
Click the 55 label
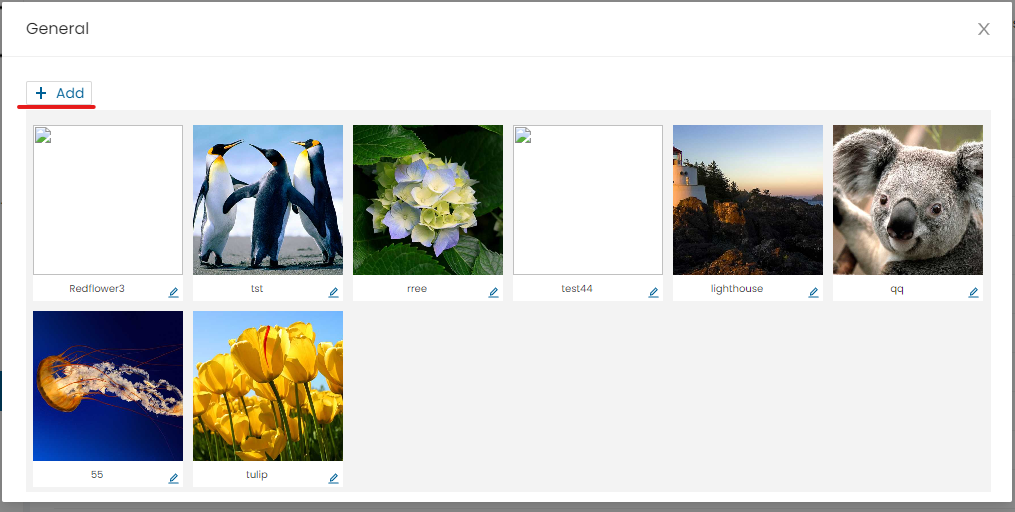97,474
